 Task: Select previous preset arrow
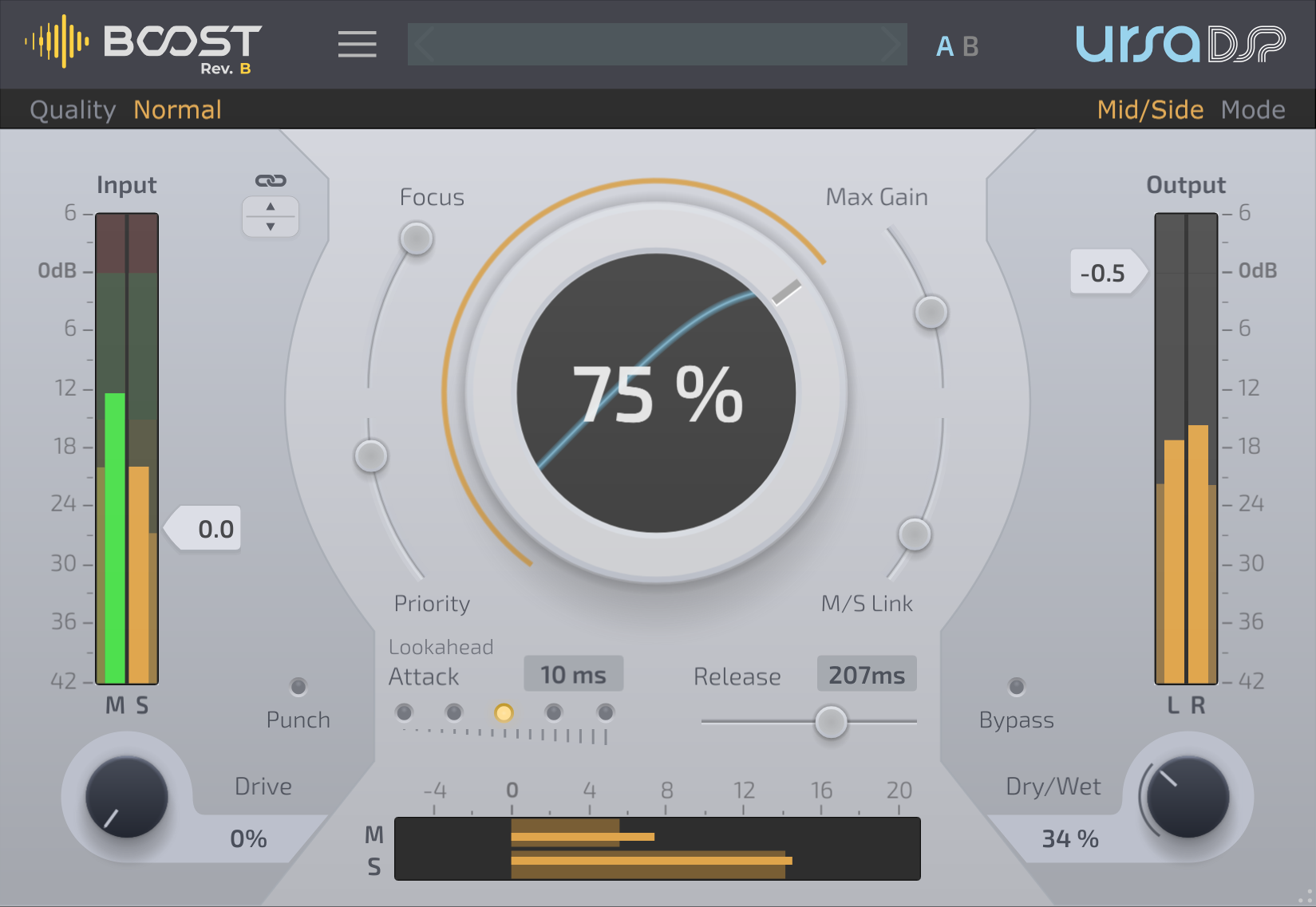coord(425,44)
